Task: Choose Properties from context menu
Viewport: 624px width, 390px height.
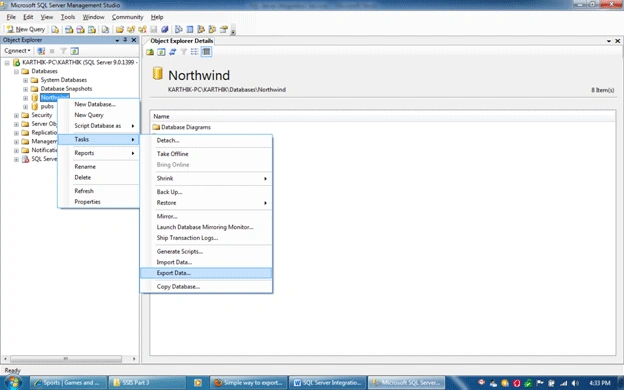Action: tap(98, 202)
